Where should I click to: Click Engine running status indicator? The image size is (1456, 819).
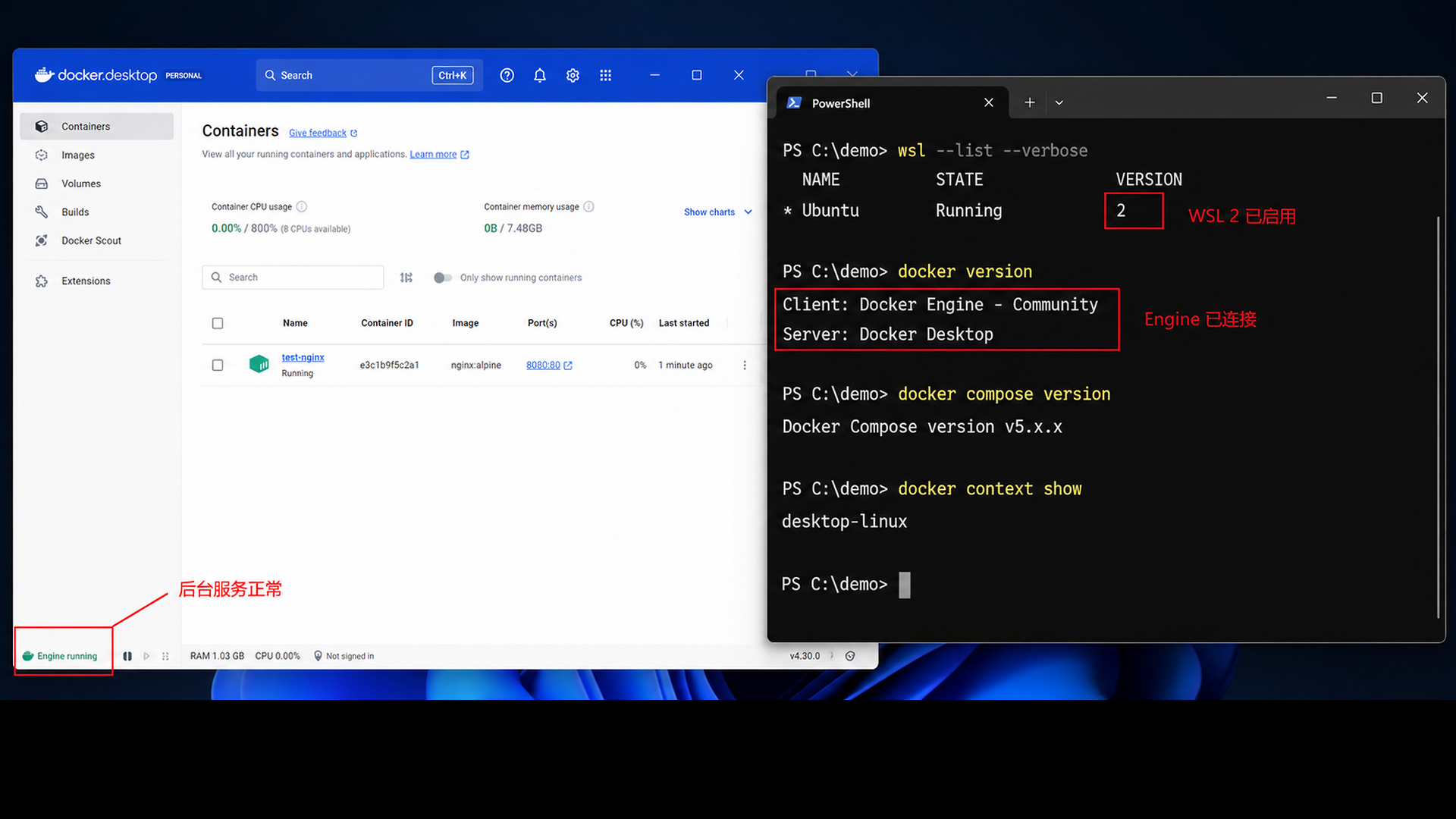coord(60,656)
